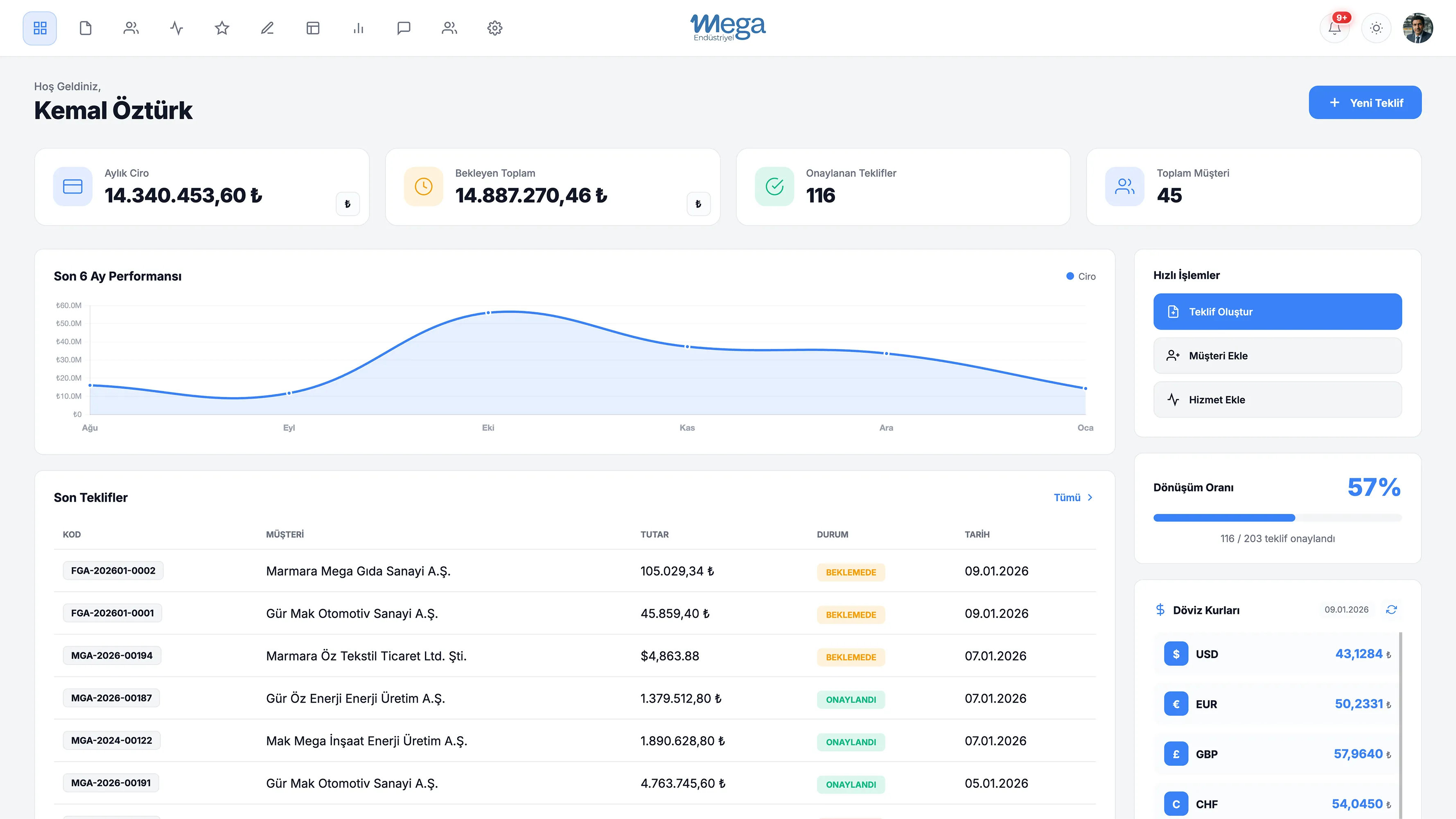Refresh the Döviz Kurları exchange rates
Image resolution: width=1456 pixels, height=819 pixels.
pos(1392,609)
